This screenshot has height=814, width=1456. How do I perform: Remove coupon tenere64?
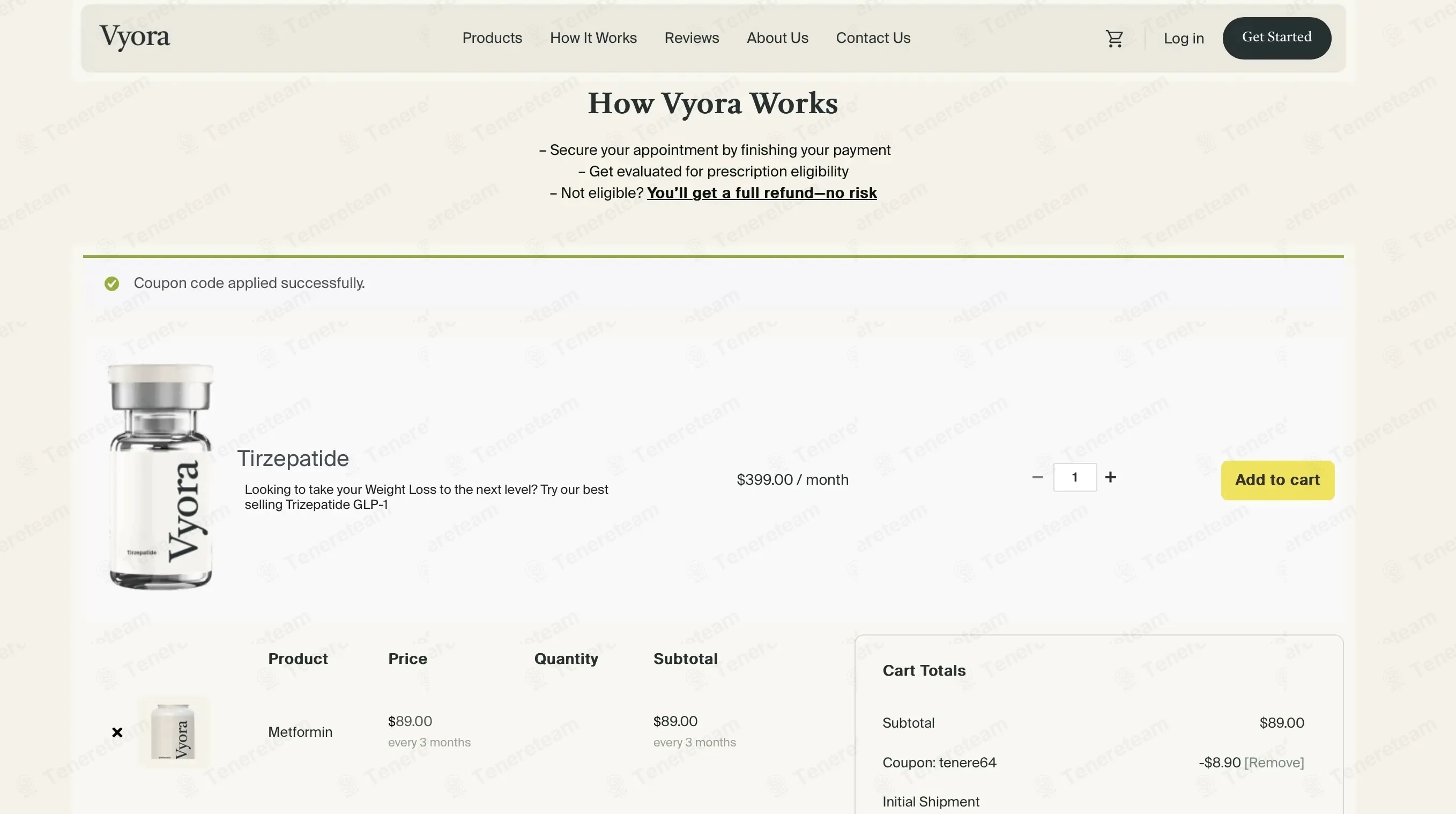click(x=1274, y=763)
